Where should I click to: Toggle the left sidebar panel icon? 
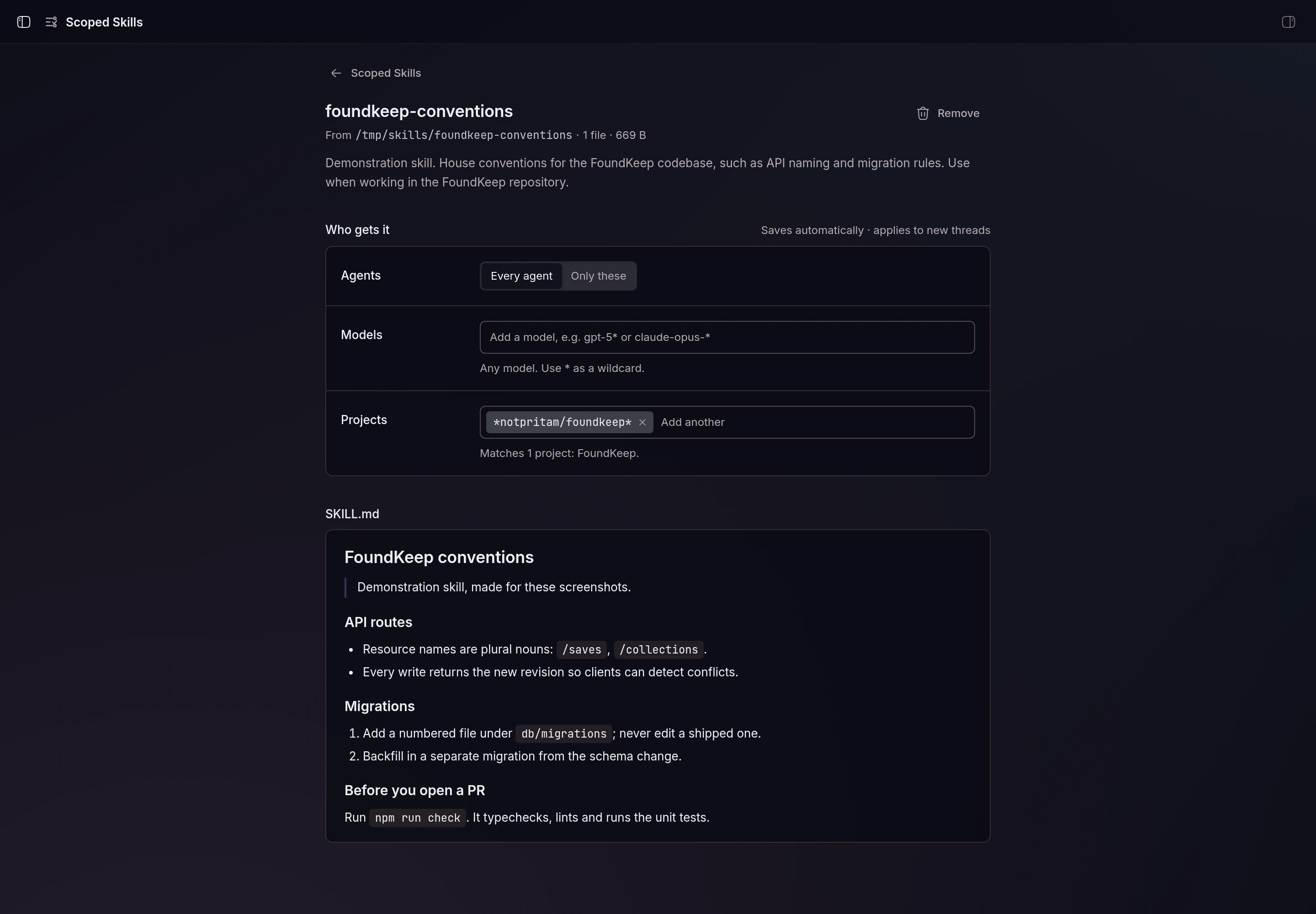click(x=23, y=22)
